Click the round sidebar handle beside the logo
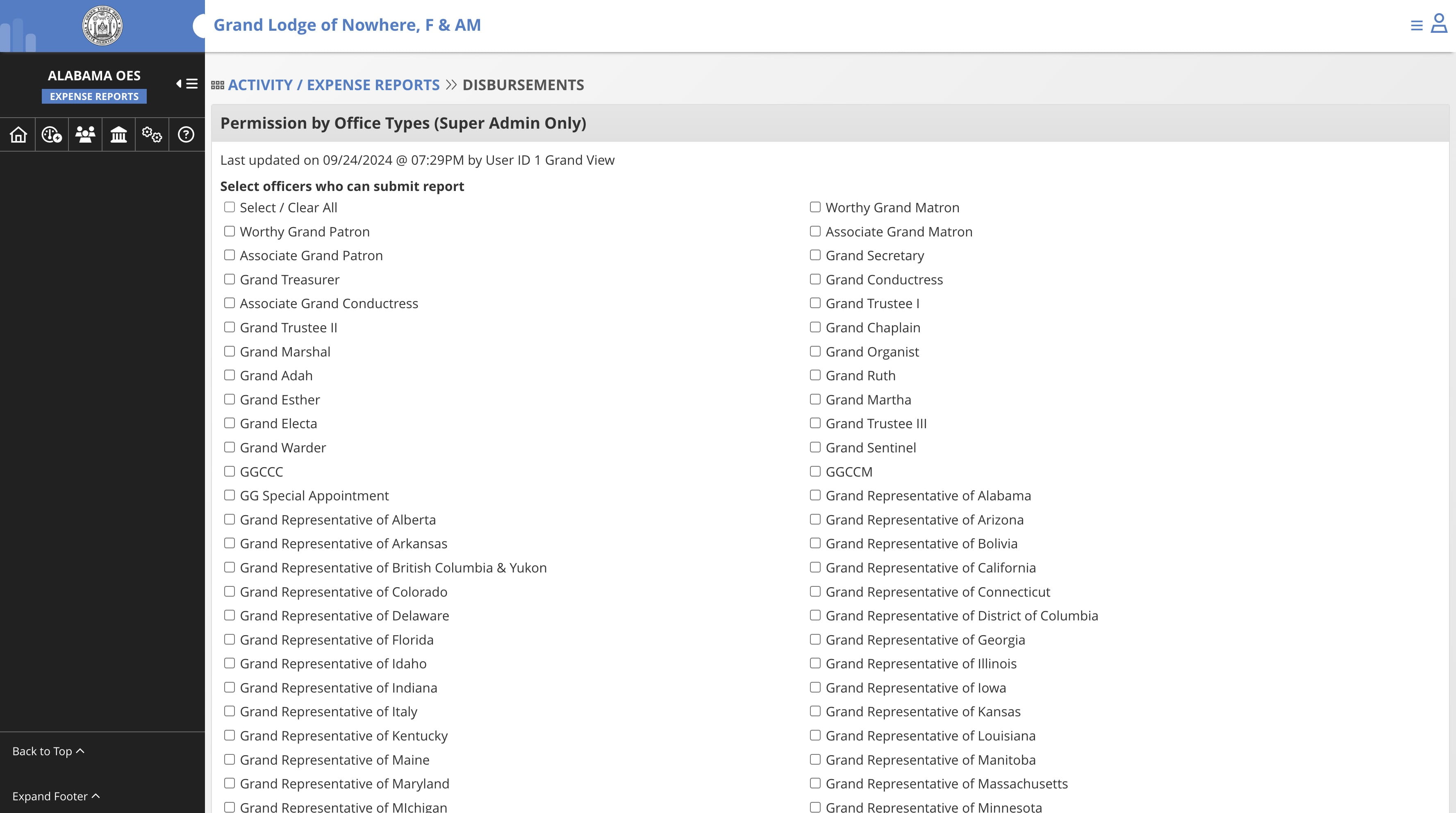 199,26
